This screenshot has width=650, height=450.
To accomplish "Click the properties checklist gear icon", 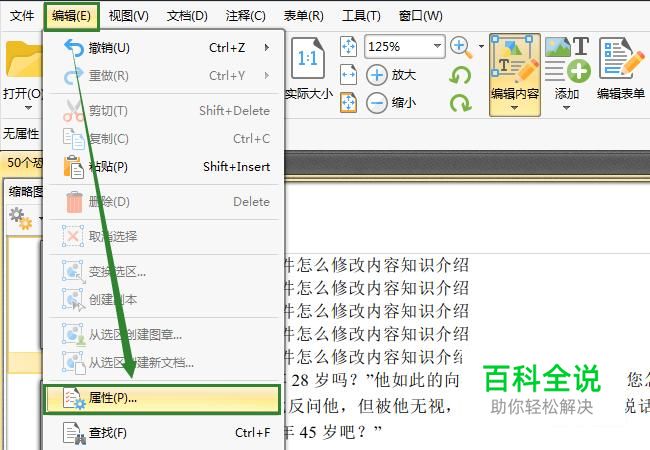I will click(73, 398).
